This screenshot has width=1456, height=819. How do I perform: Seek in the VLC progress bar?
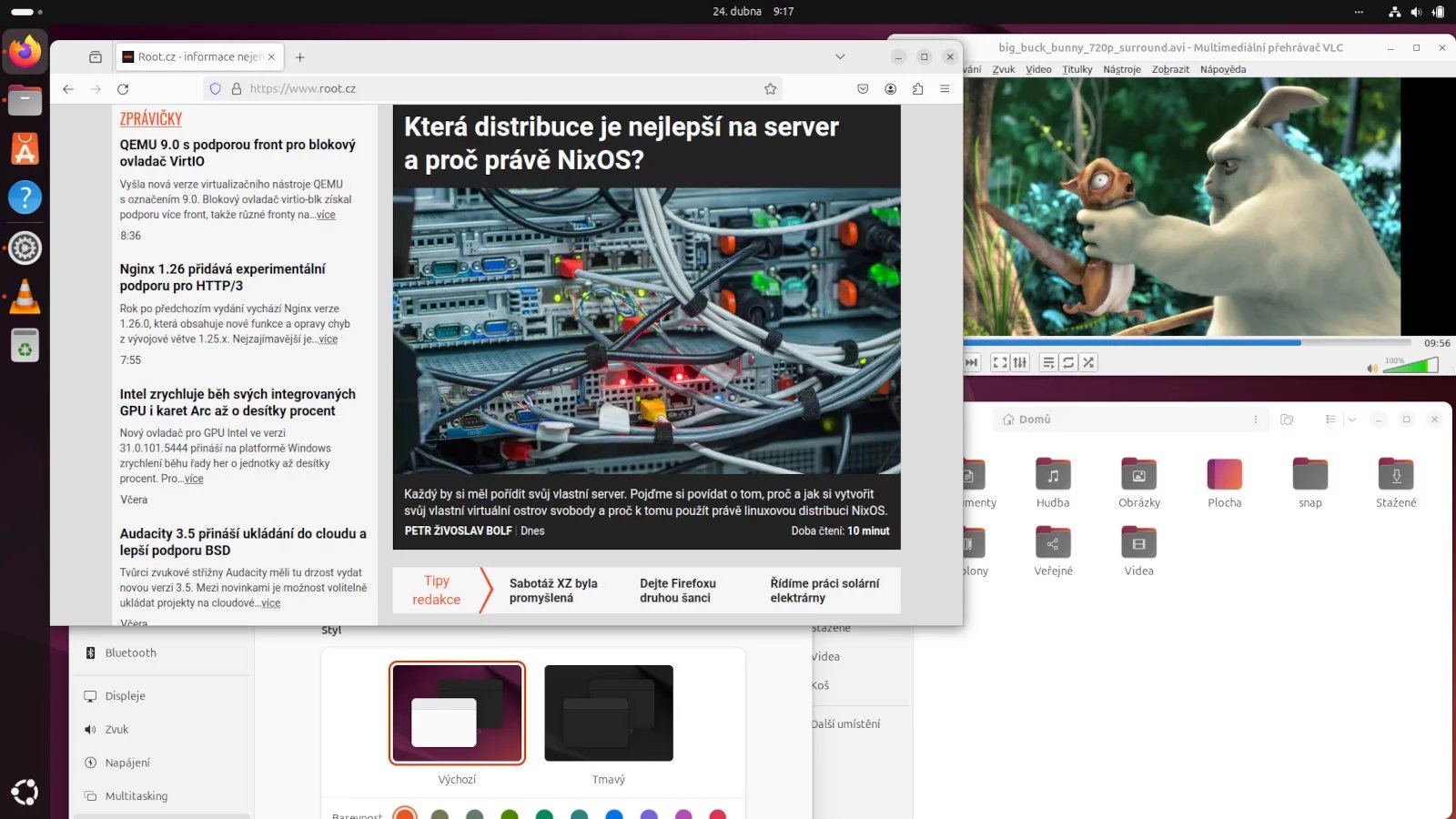click(x=1188, y=343)
